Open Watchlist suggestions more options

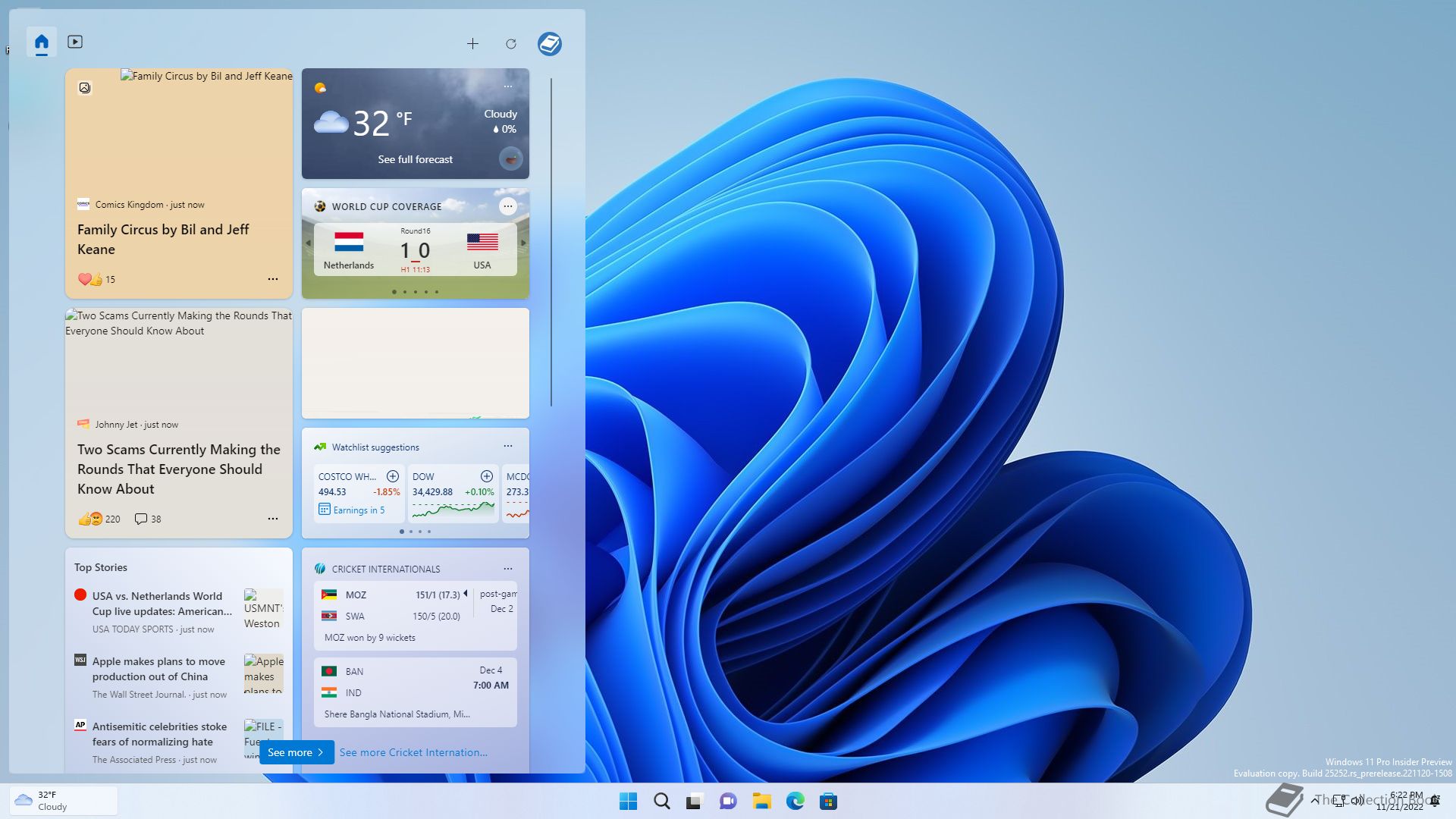click(x=508, y=446)
